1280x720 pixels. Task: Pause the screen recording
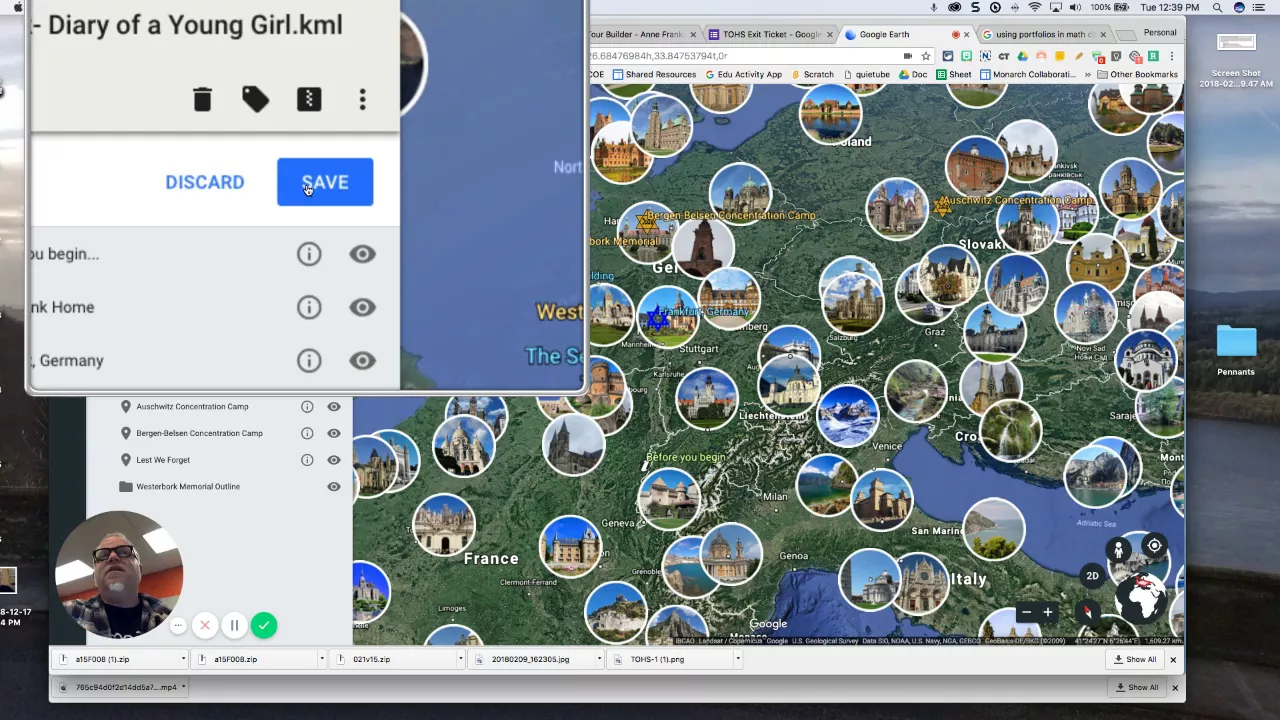[x=234, y=626]
